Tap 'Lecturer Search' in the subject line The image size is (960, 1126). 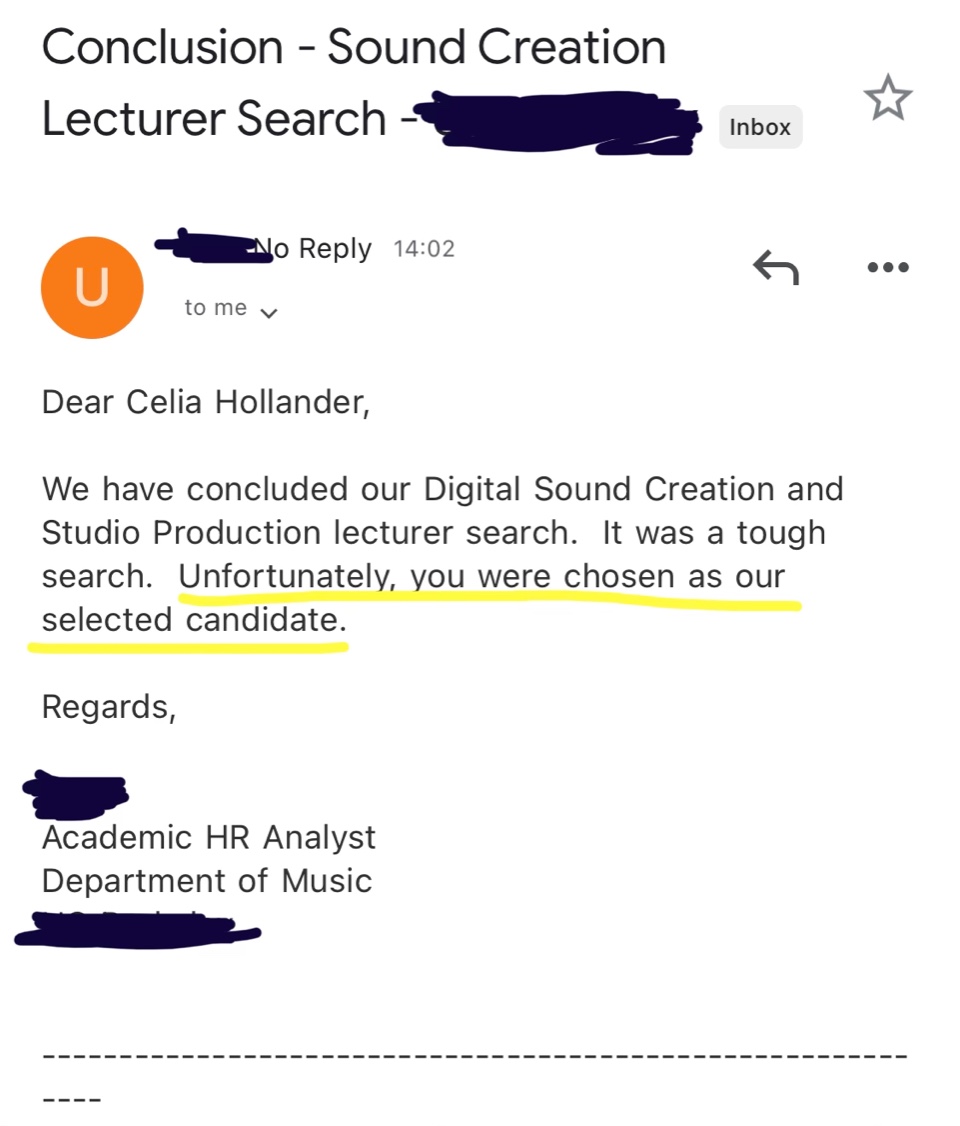tap(214, 118)
